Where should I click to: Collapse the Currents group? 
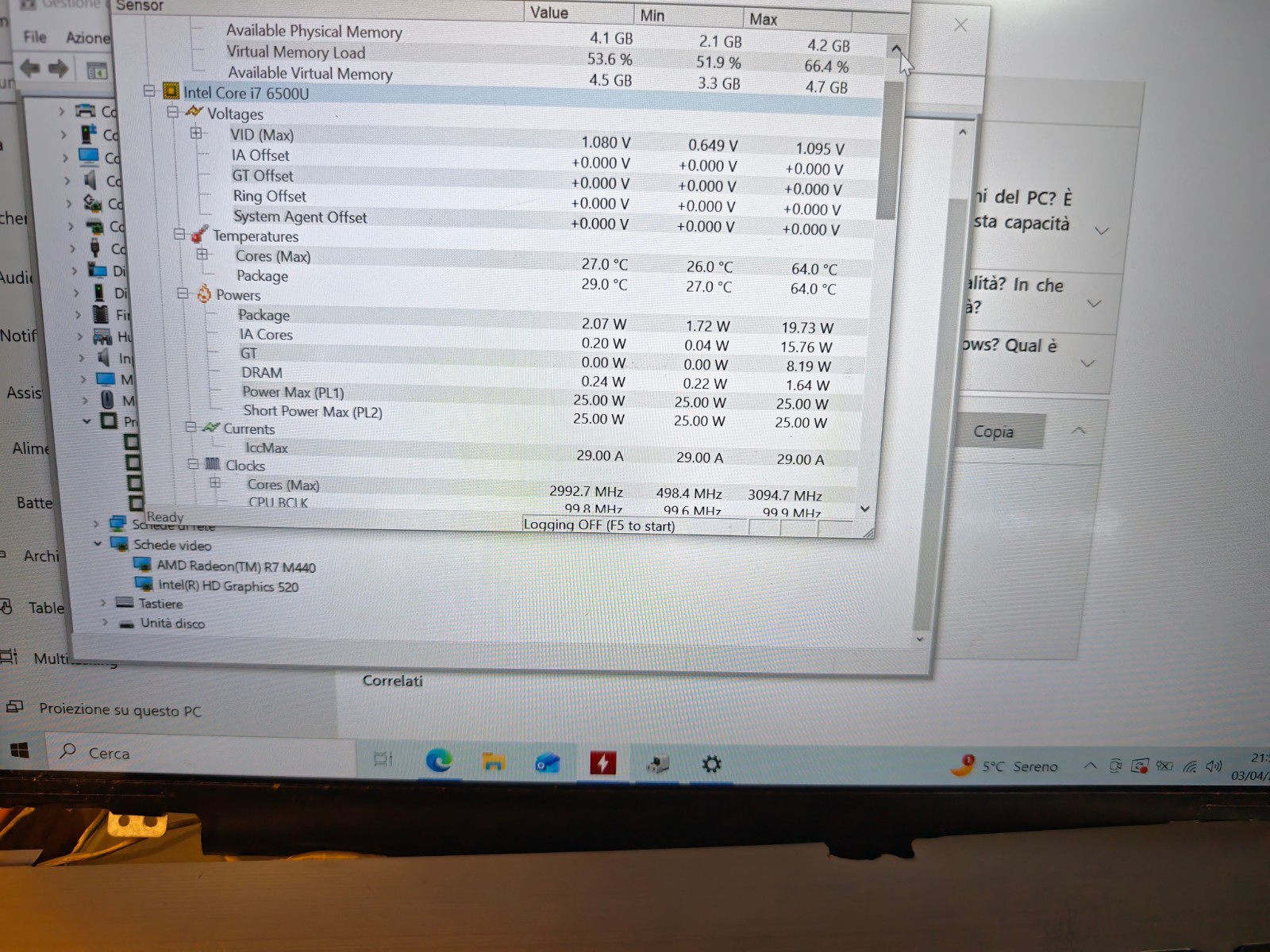tap(190, 427)
